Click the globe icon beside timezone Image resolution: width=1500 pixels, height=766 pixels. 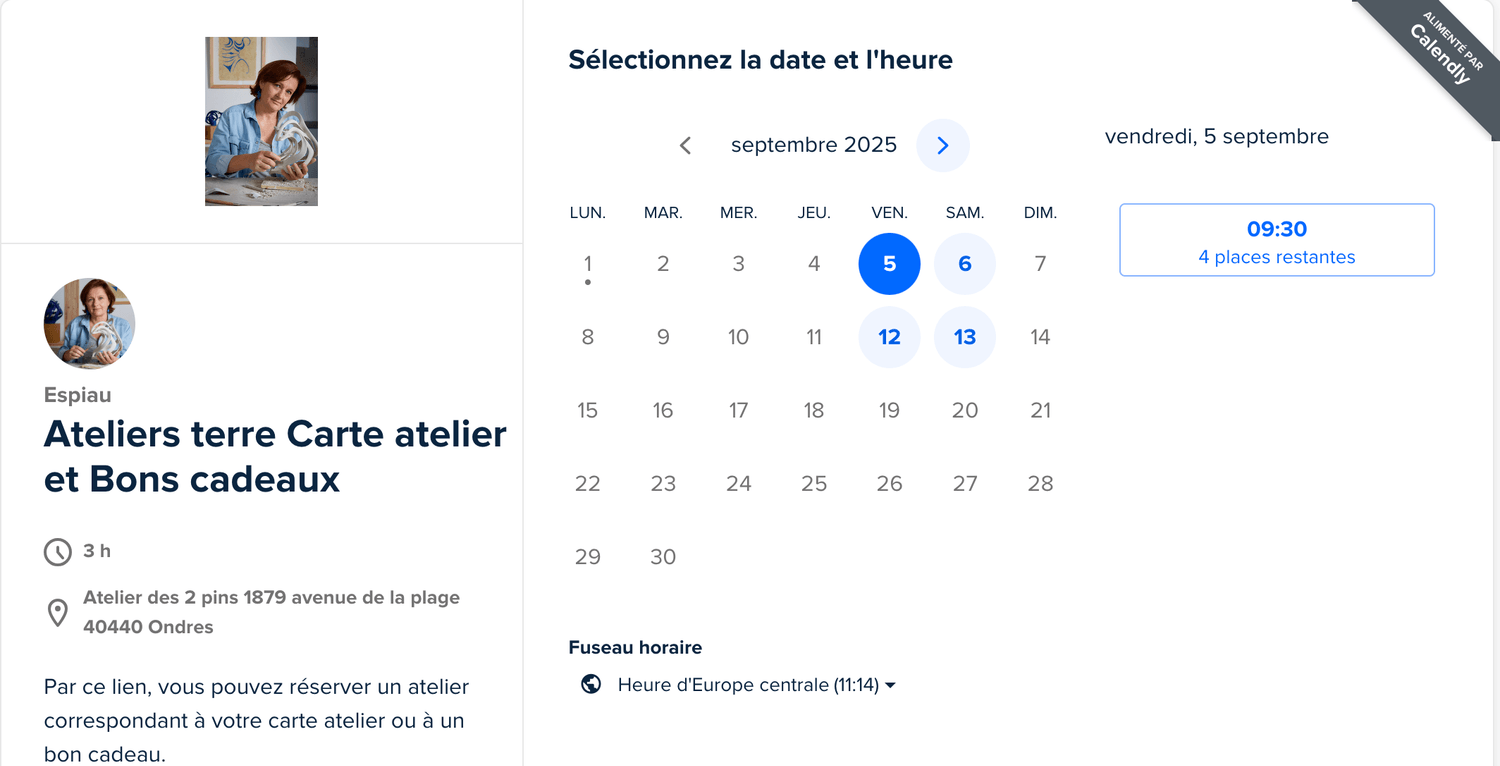pyautogui.click(x=591, y=684)
